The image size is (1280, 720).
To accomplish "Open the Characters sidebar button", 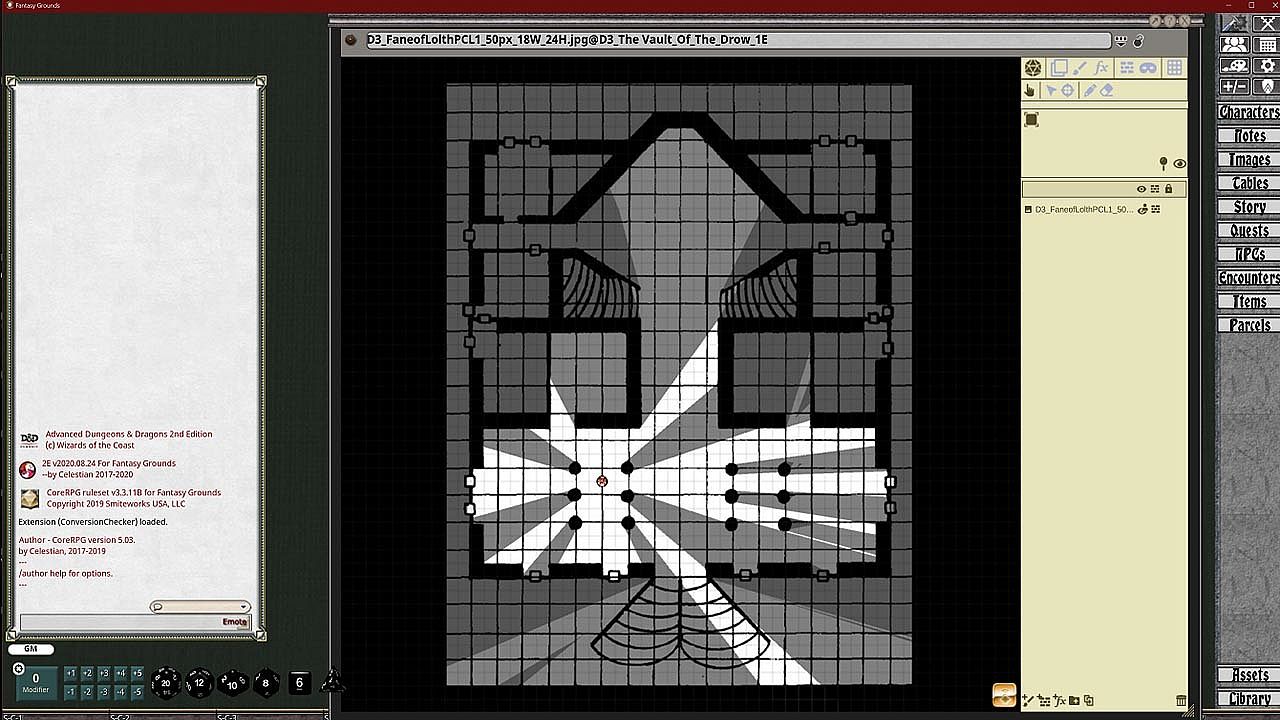I will tap(1248, 112).
